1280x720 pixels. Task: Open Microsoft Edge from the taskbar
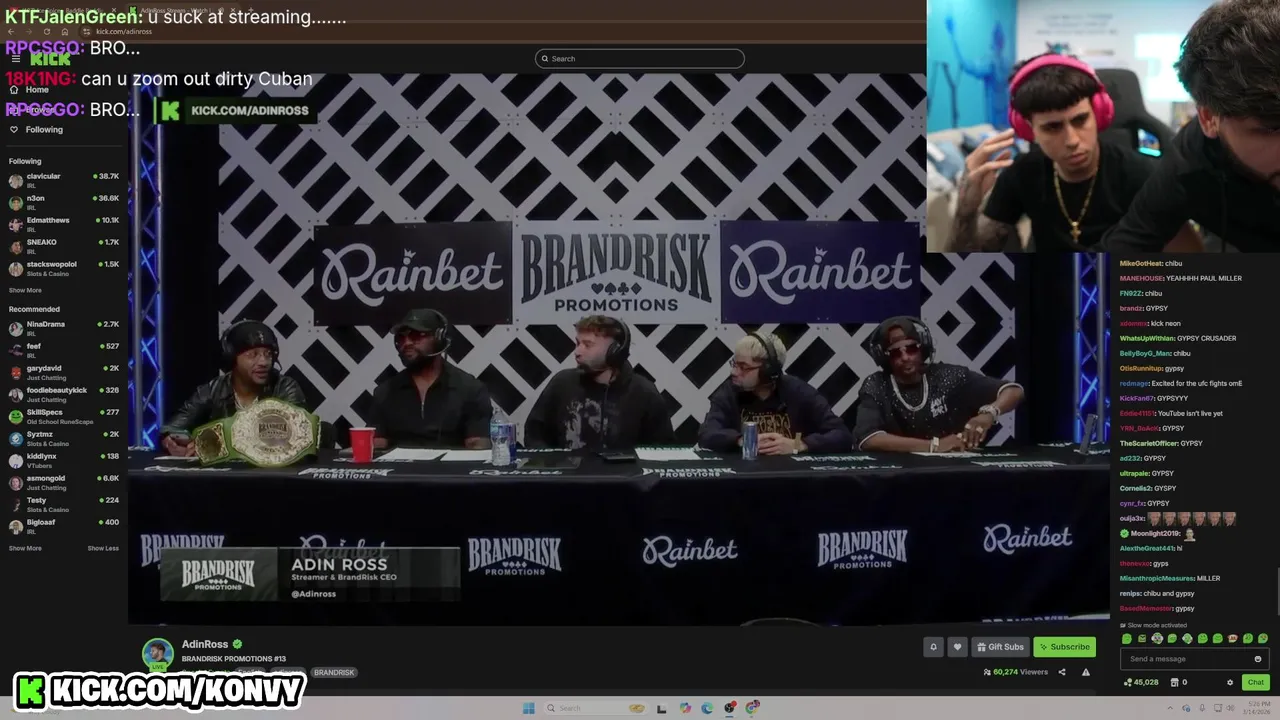click(707, 708)
